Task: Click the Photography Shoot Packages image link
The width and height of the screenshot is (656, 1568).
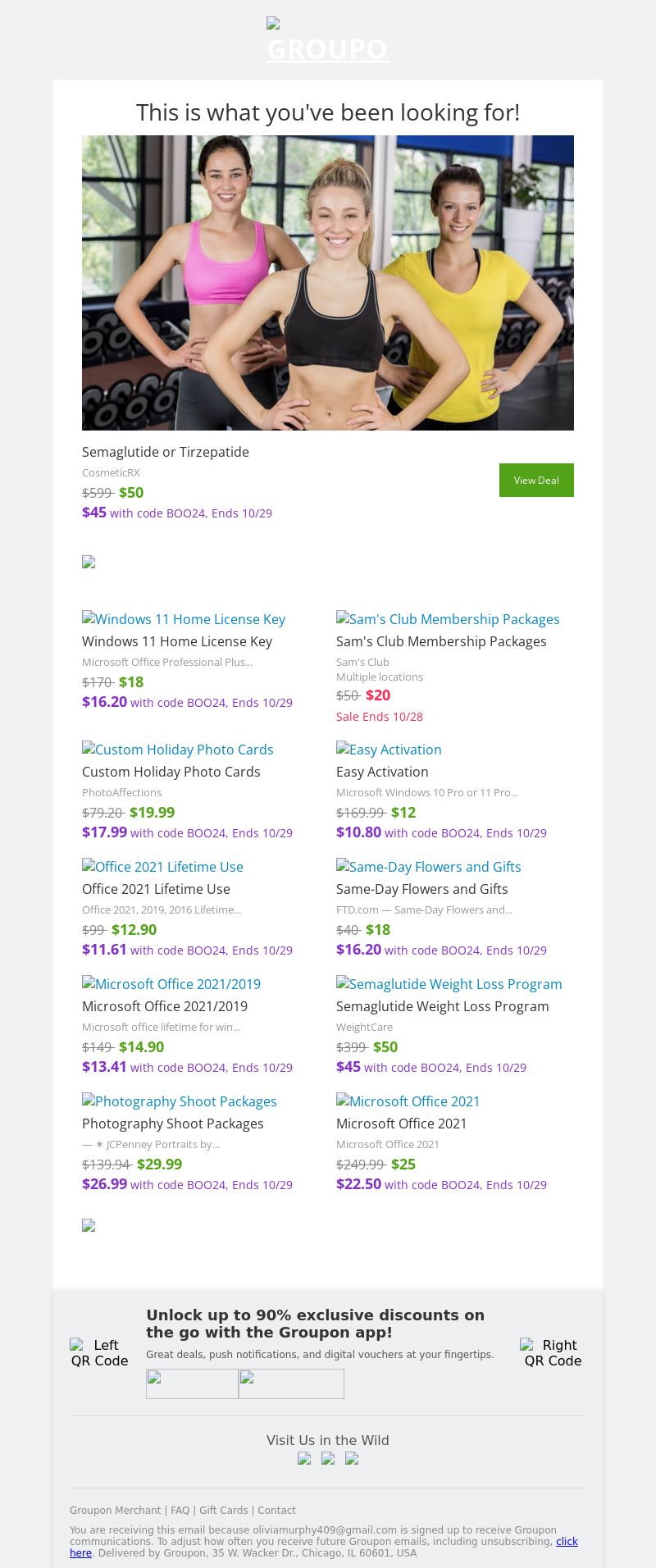Action: (180, 1101)
